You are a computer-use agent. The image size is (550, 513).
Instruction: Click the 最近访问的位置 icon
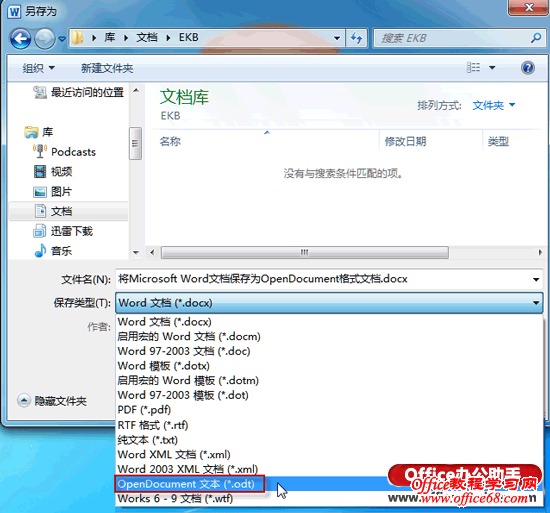[40, 93]
